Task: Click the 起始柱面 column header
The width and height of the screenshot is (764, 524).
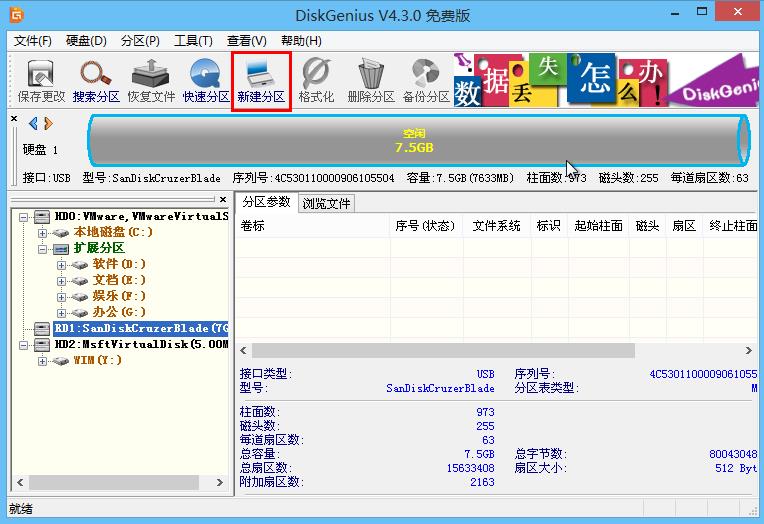Action: (x=599, y=226)
